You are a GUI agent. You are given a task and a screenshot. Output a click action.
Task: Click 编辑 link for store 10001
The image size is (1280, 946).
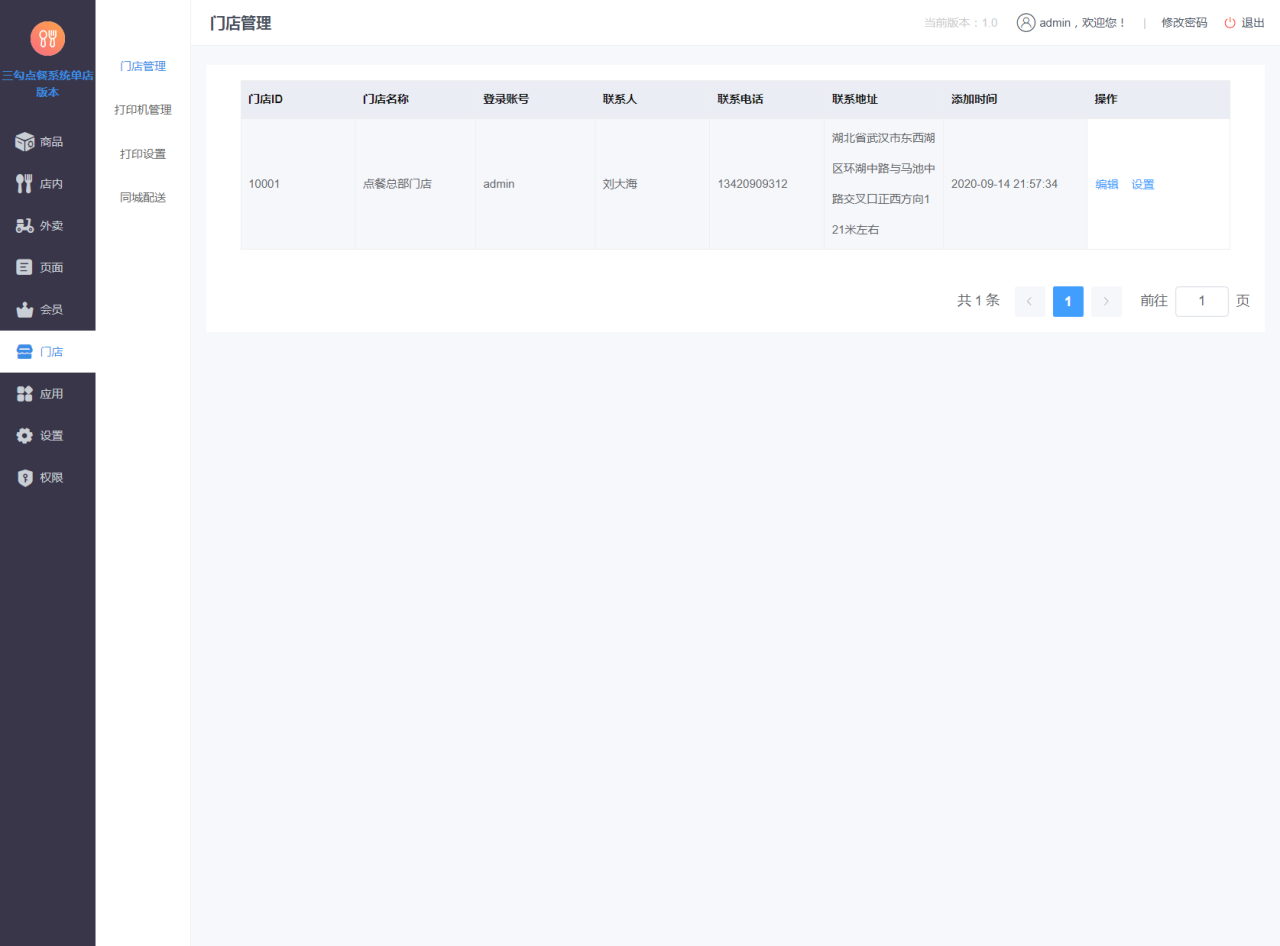click(1107, 184)
